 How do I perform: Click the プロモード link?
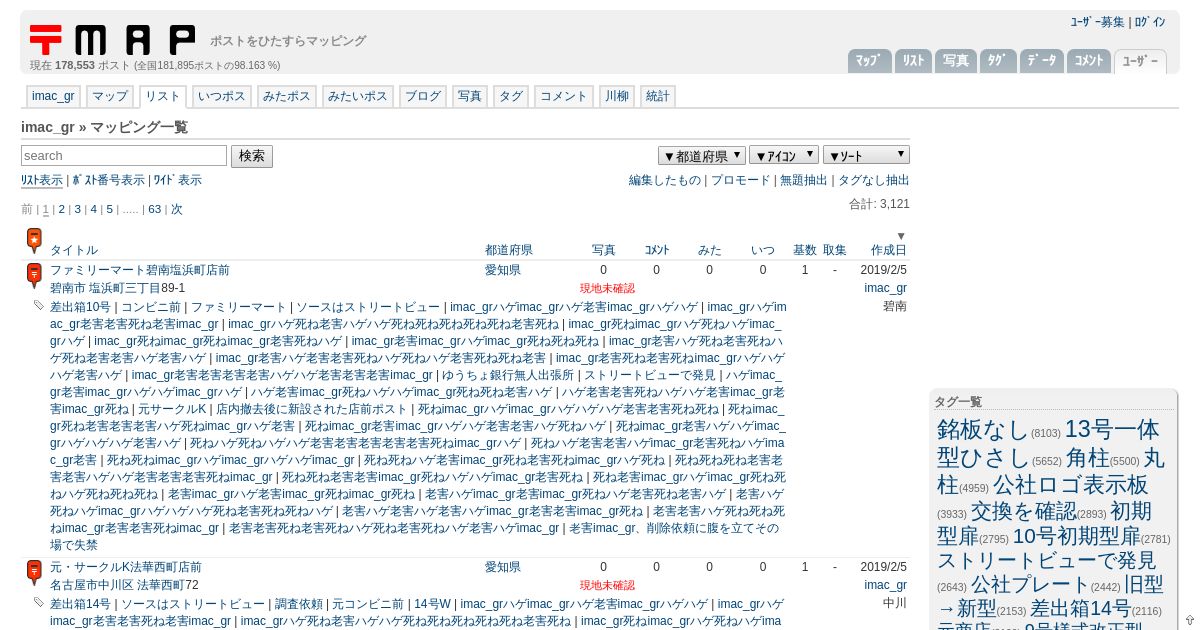(x=741, y=180)
